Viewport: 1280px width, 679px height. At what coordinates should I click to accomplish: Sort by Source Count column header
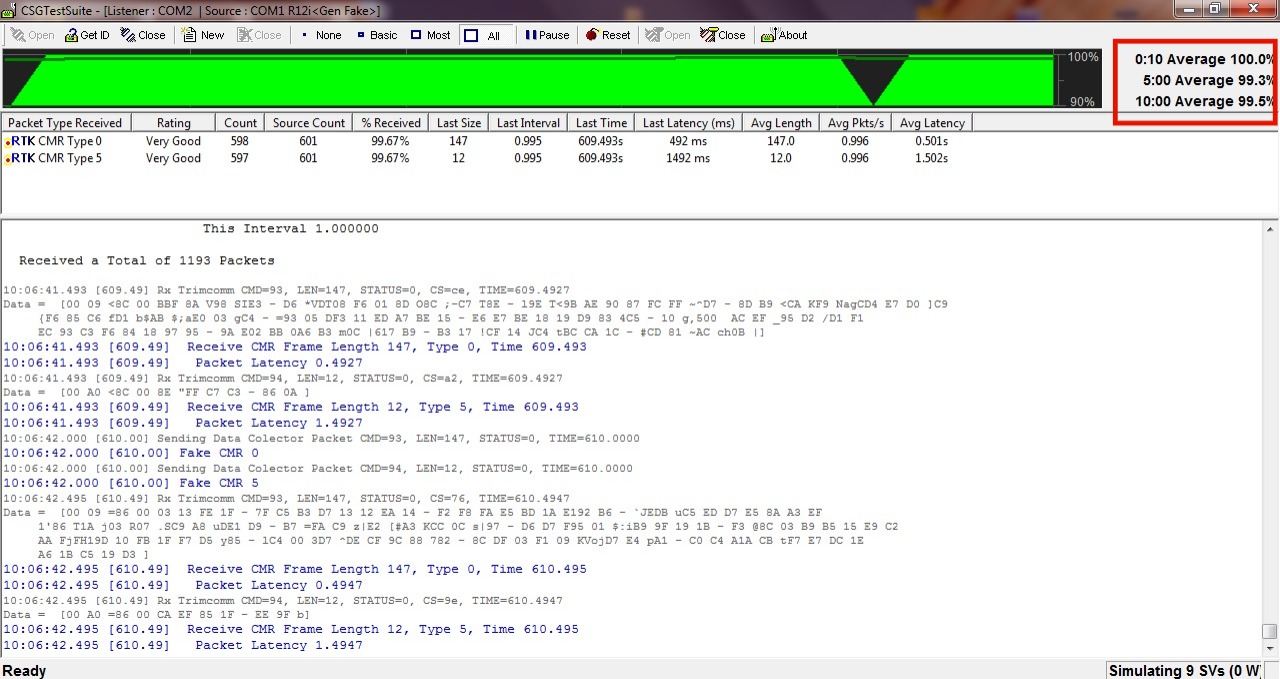[x=308, y=123]
